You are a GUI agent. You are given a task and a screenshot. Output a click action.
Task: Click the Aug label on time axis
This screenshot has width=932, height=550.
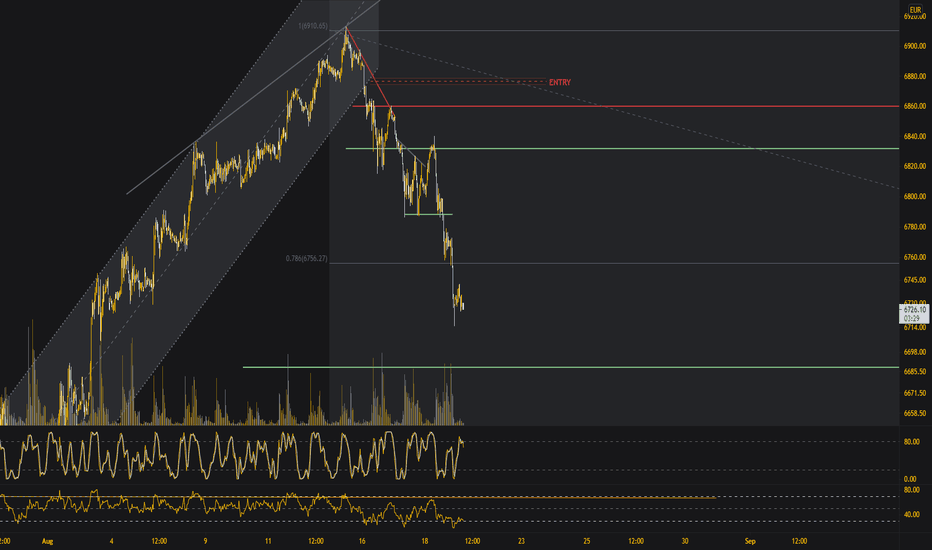(48, 542)
